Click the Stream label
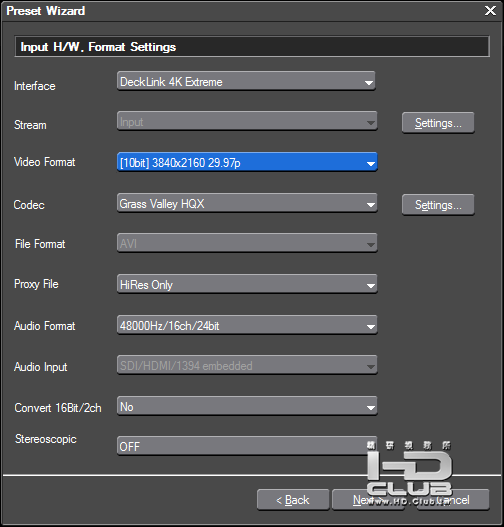 (x=30, y=125)
